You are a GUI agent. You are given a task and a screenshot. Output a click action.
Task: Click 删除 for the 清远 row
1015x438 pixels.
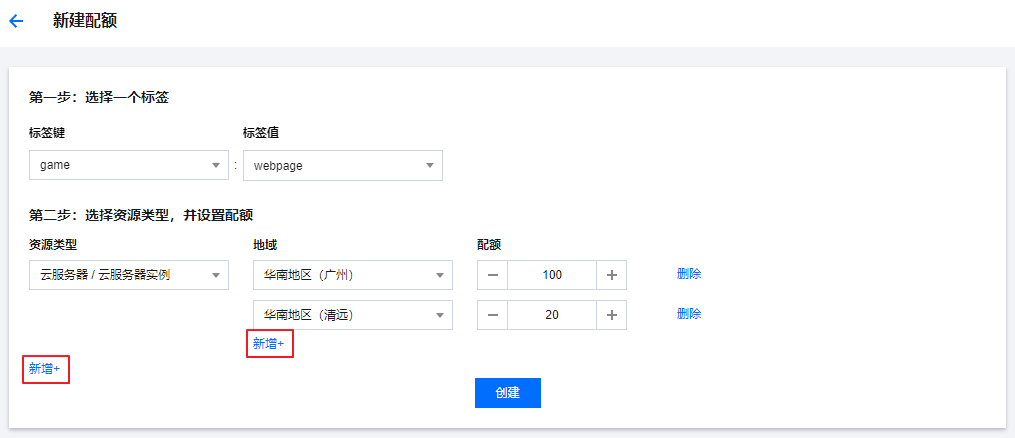[x=689, y=314]
